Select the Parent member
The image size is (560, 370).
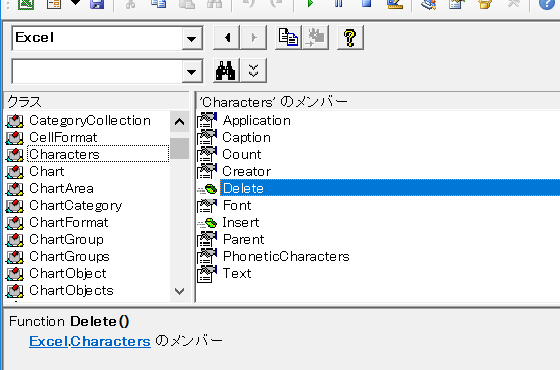pyautogui.click(x=243, y=239)
